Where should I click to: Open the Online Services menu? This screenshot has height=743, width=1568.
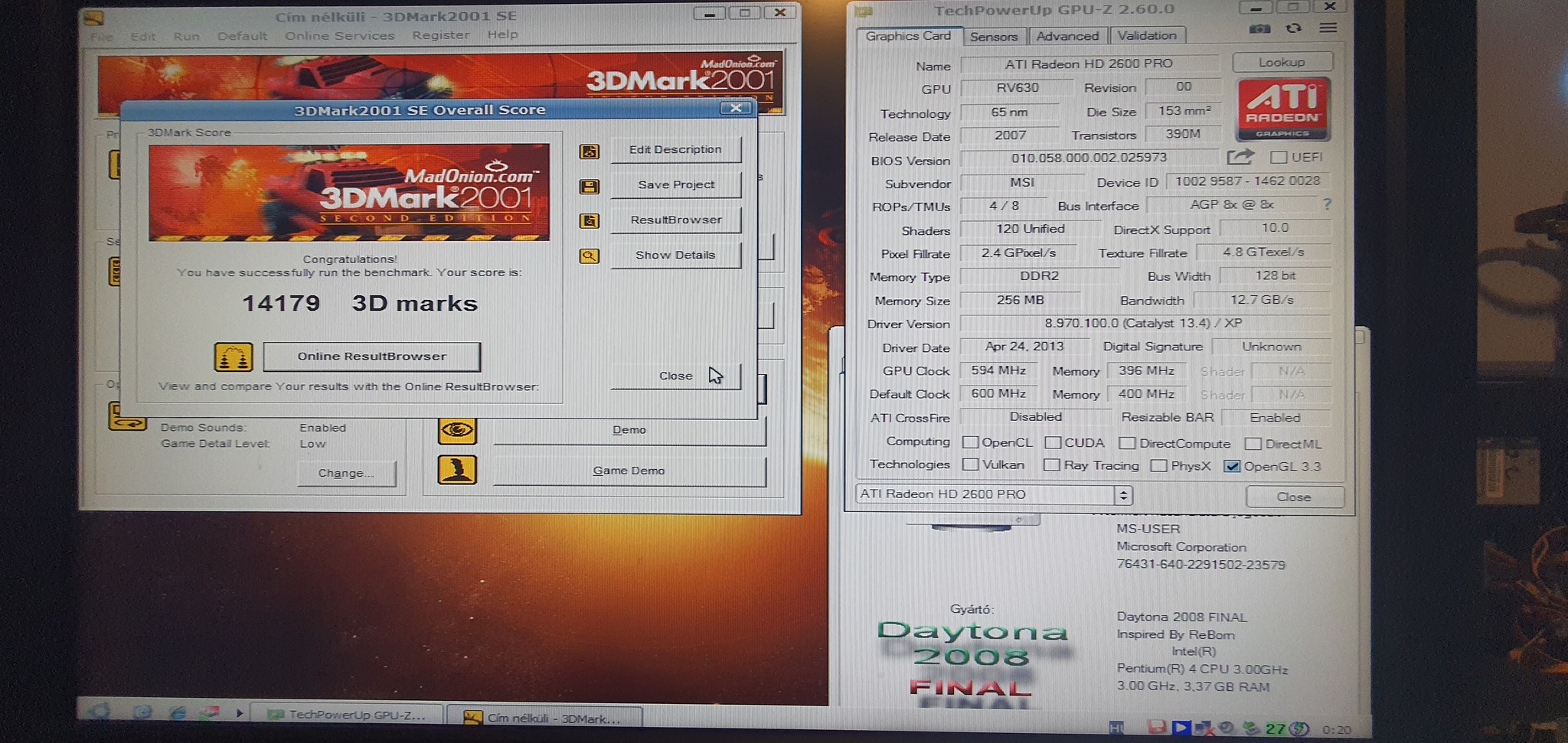tap(340, 36)
